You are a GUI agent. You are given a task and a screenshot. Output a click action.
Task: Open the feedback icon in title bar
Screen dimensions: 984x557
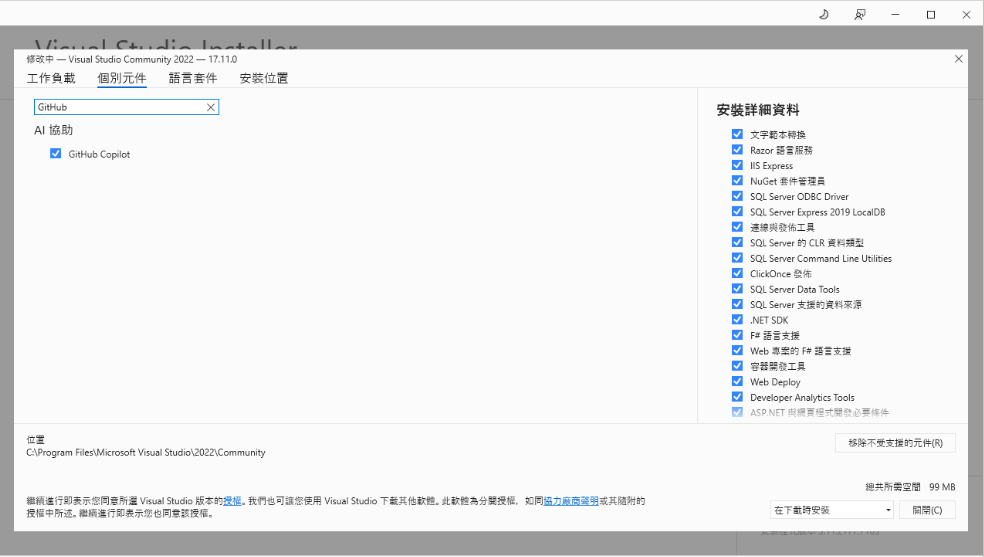860,14
